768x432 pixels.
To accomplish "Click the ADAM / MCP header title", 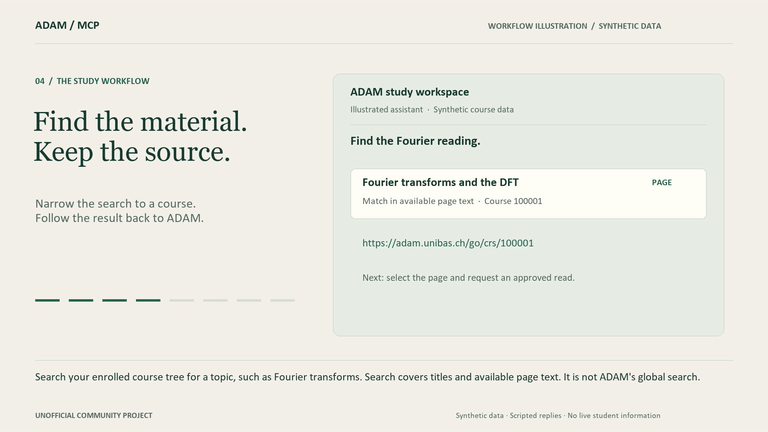I will pyautogui.click(x=67, y=25).
